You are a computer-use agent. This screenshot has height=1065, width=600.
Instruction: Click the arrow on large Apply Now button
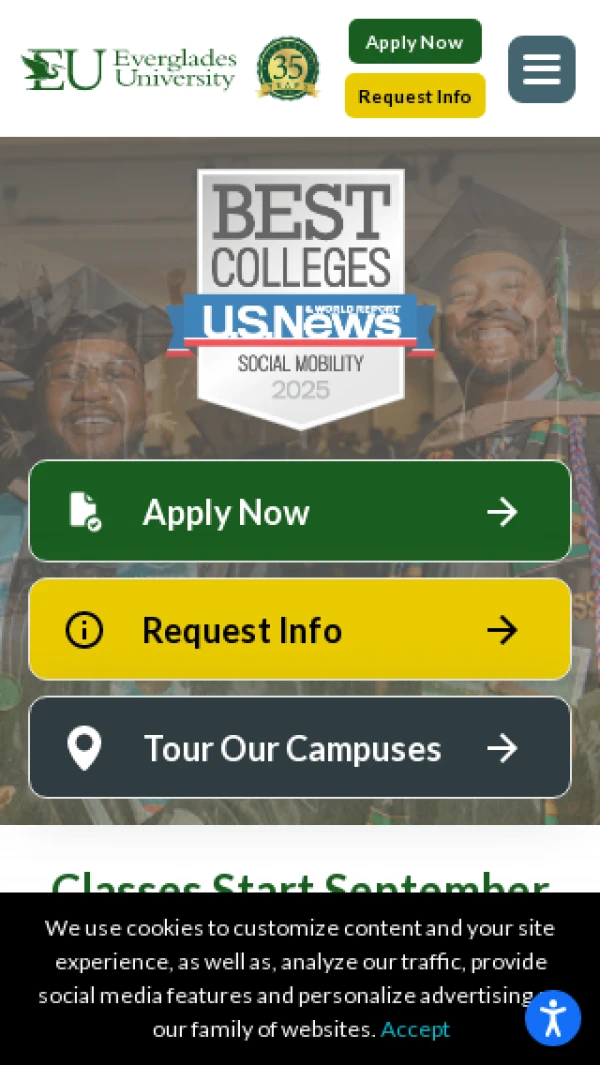[502, 511]
